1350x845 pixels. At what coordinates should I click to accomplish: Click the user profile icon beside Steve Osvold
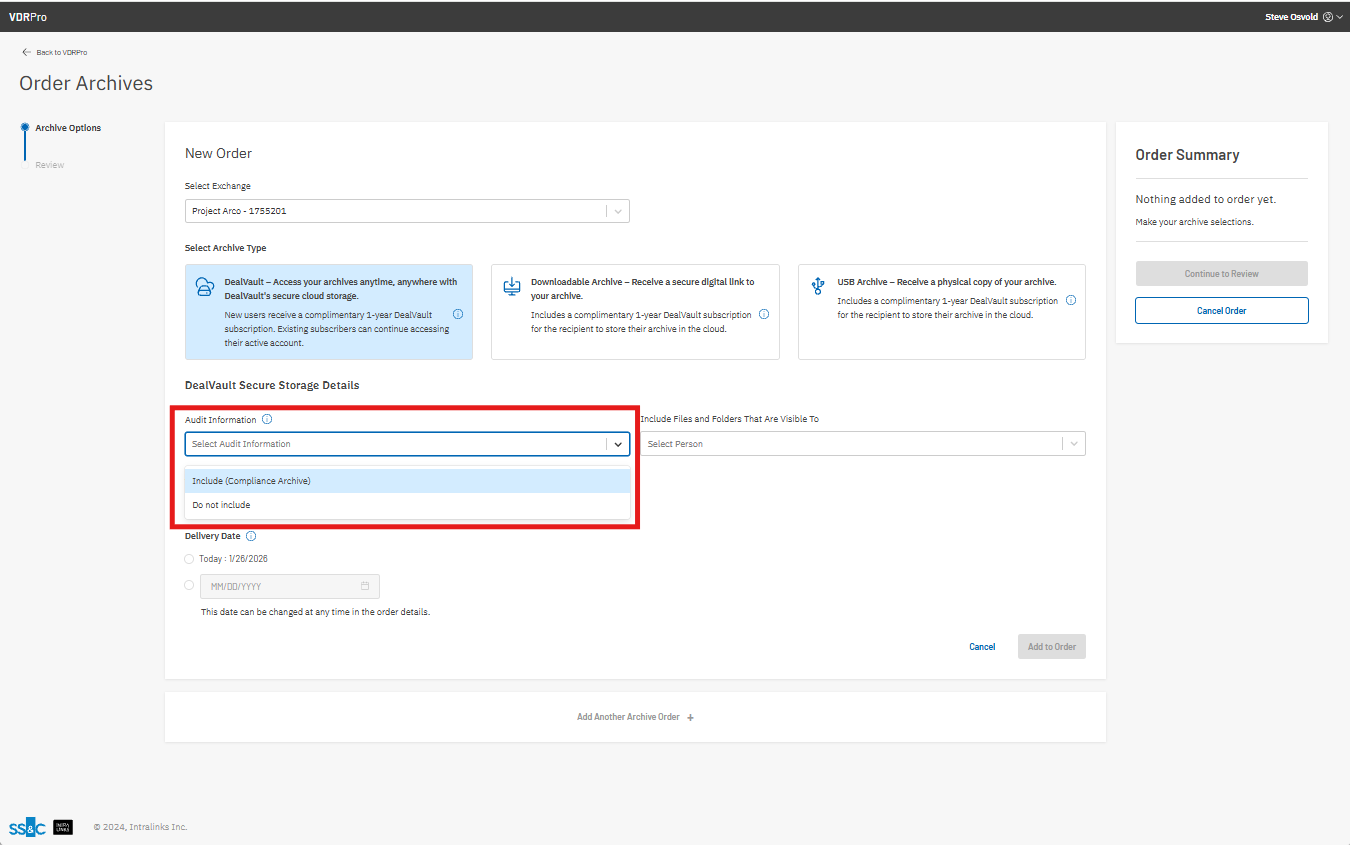[1327, 17]
